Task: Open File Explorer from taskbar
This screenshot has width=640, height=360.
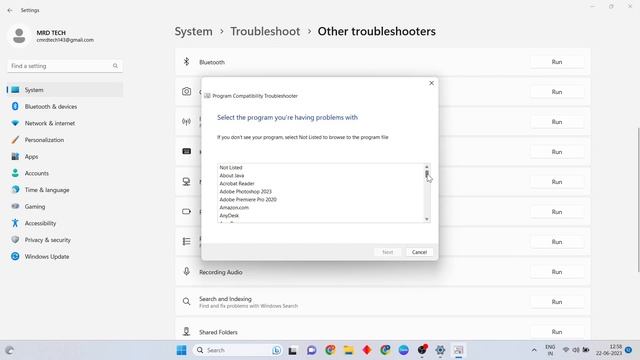Action: pos(348,350)
